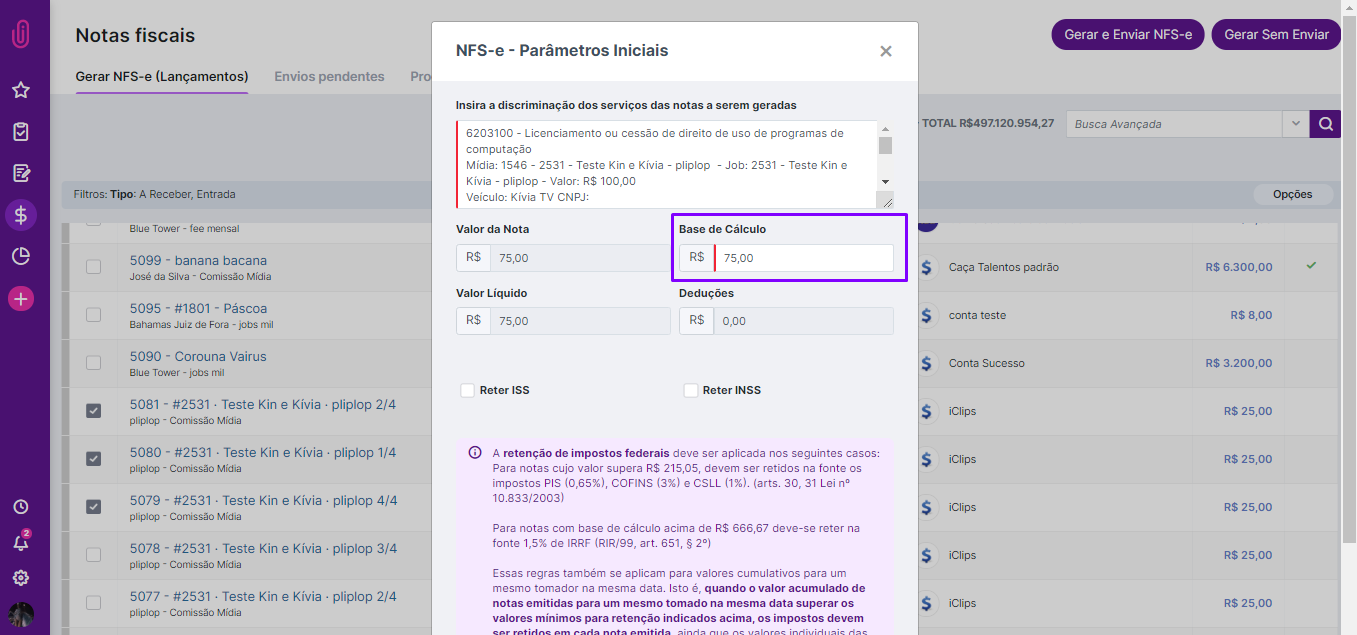Click the Conta Sucesso account text

coord(987,363)
